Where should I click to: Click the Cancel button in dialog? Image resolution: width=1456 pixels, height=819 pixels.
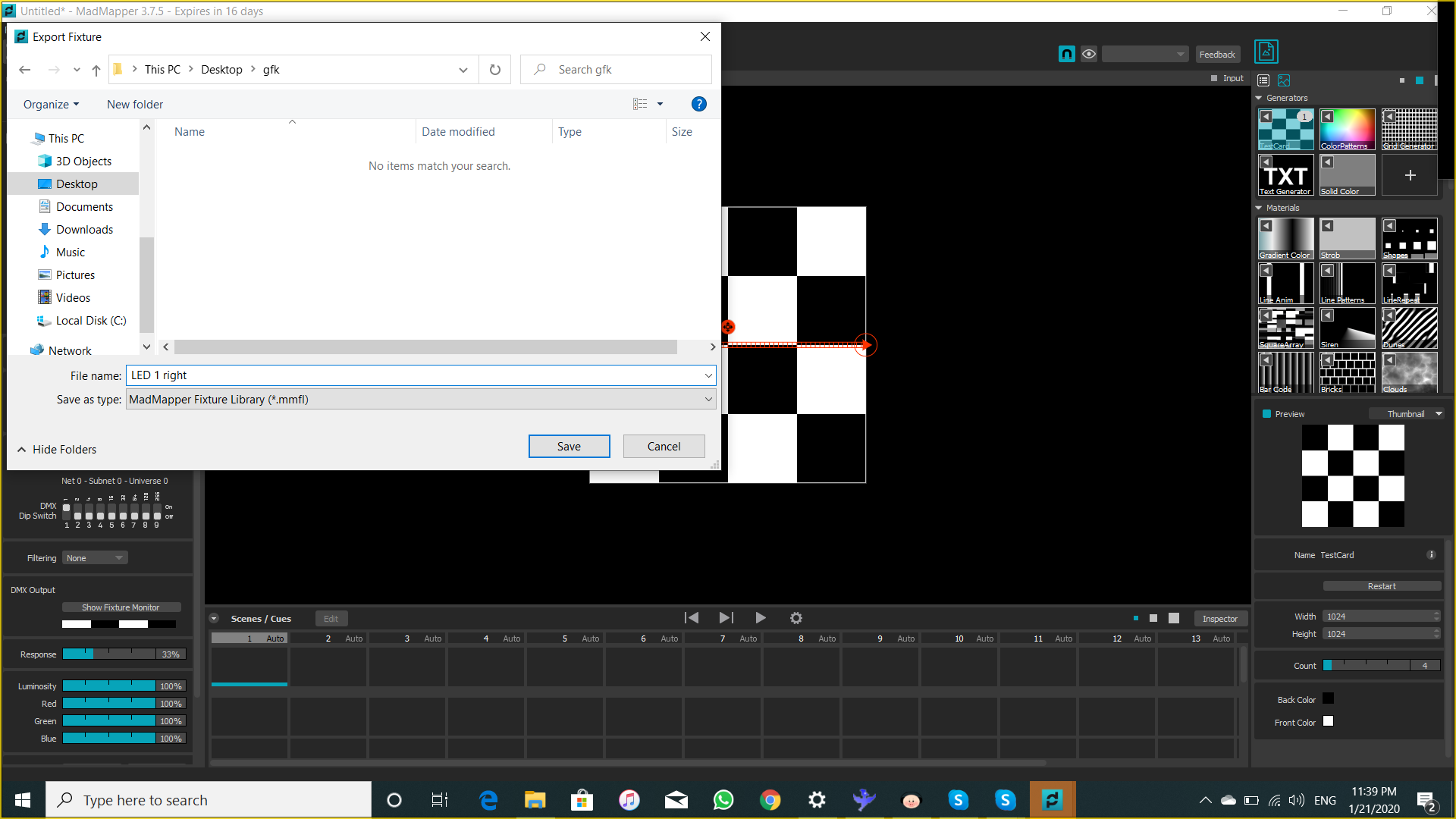663,446
